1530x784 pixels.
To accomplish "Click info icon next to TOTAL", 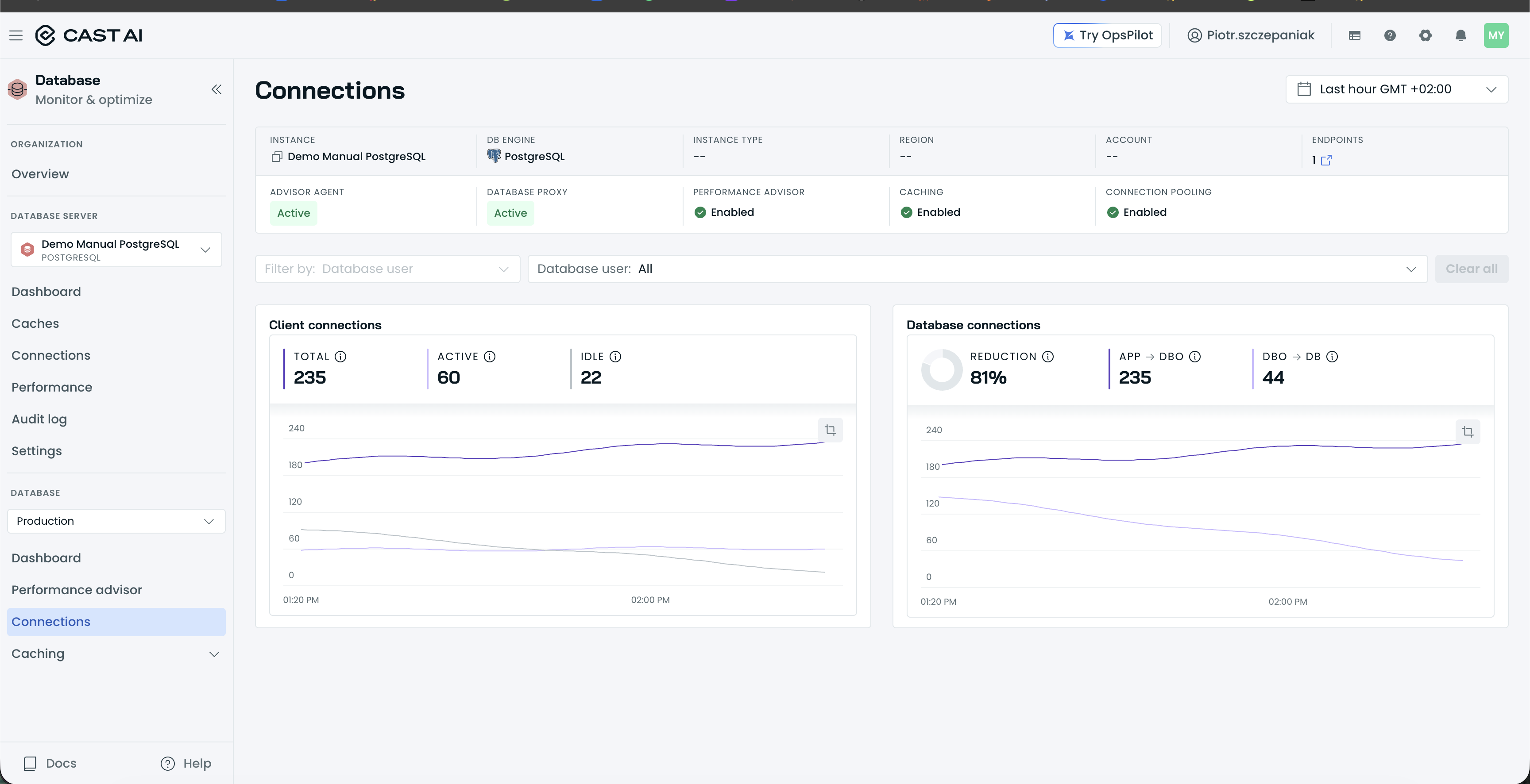I will click(340, 357).
